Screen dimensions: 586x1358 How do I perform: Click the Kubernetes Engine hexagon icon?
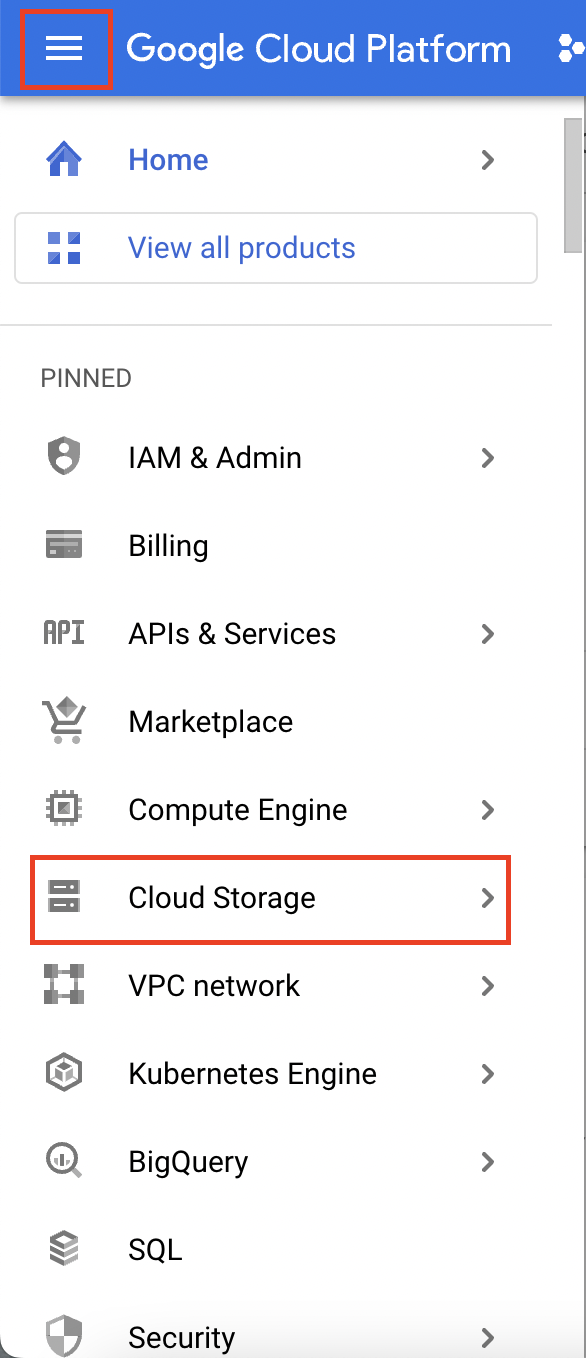tap(64, 1074)
